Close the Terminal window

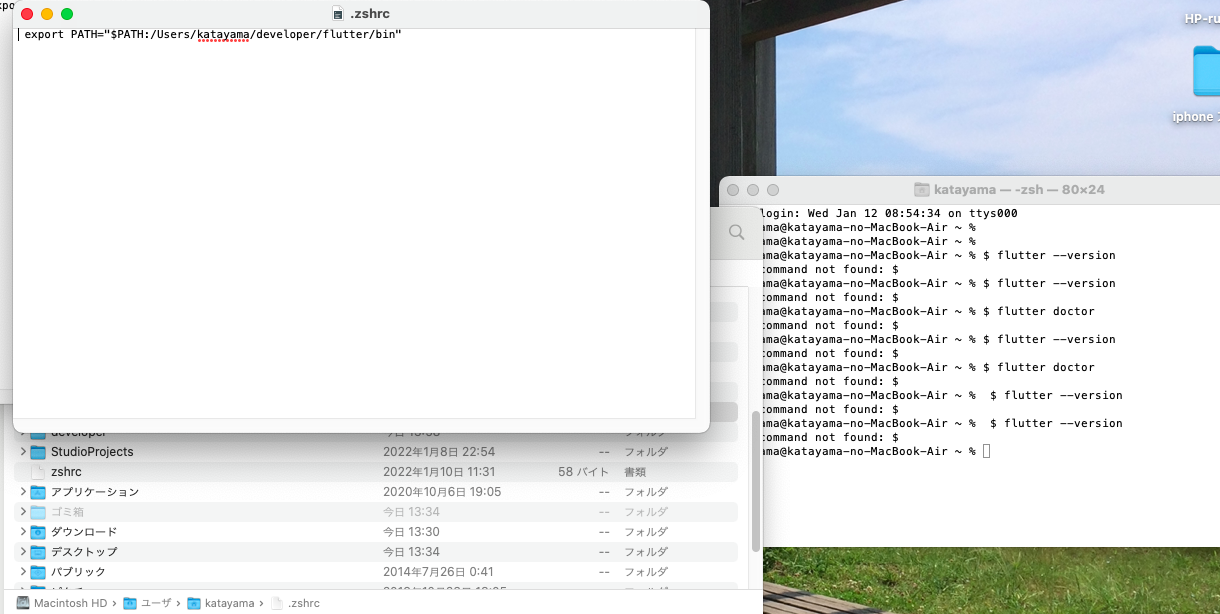click(x=733, y=189)
